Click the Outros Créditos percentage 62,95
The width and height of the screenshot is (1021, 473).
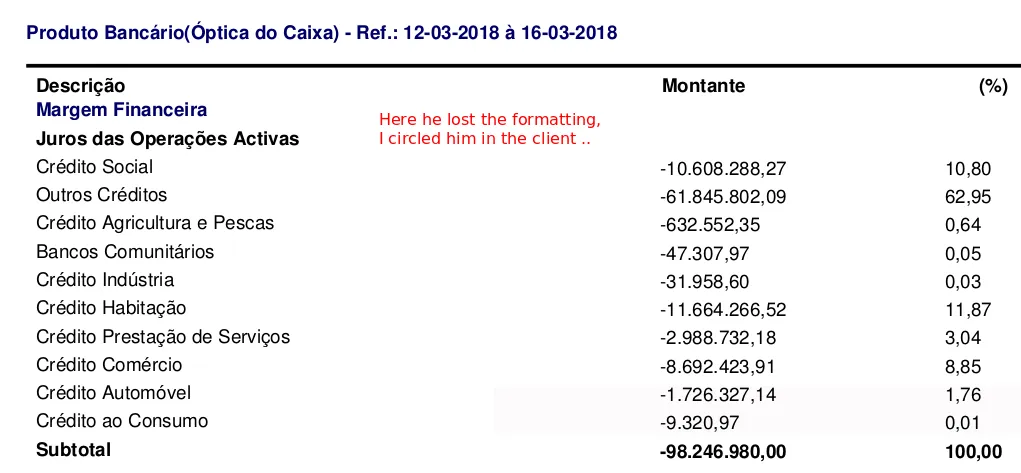tap(963, 197)
